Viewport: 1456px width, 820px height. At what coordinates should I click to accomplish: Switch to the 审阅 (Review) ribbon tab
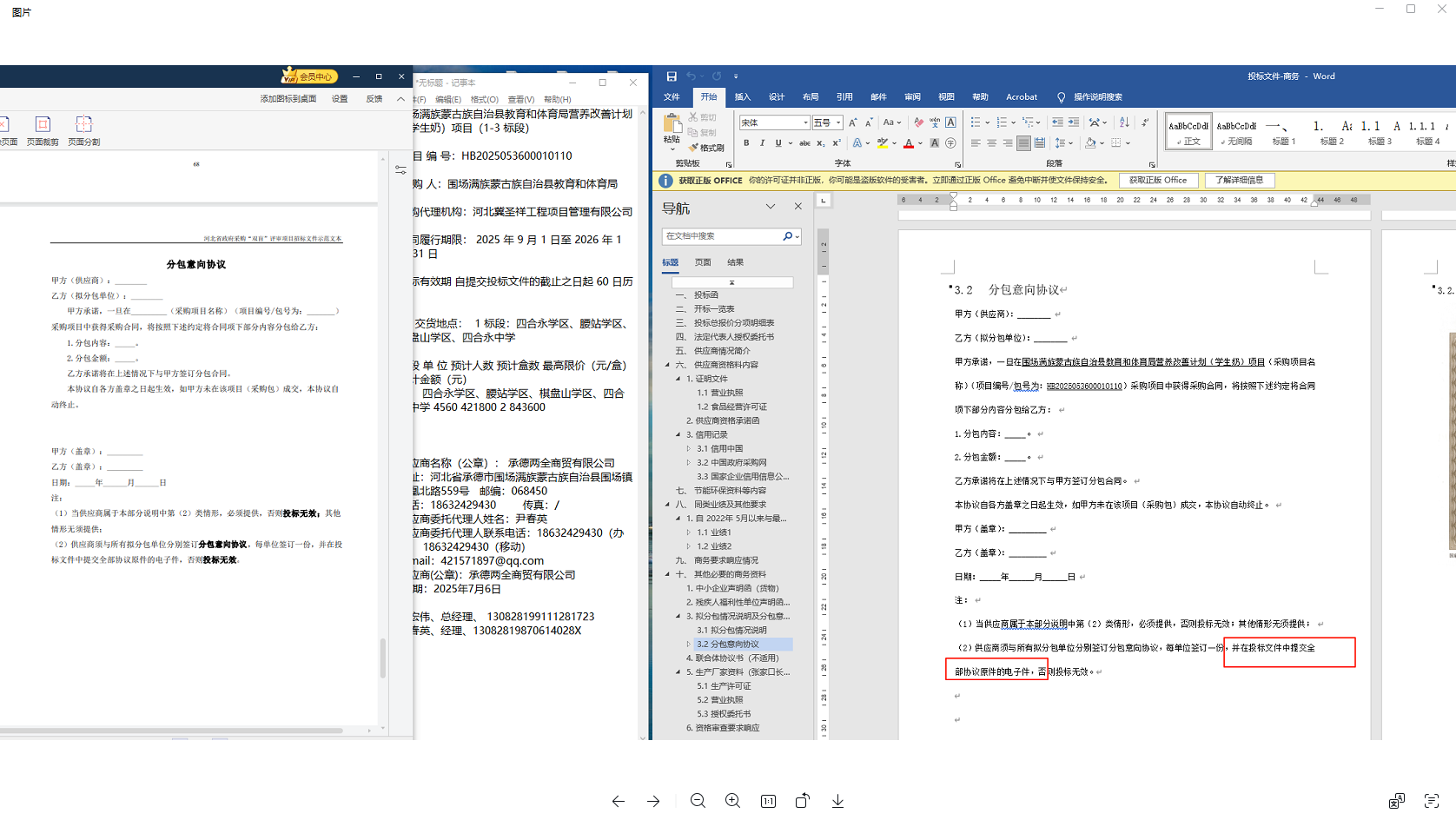click(912, 97)
